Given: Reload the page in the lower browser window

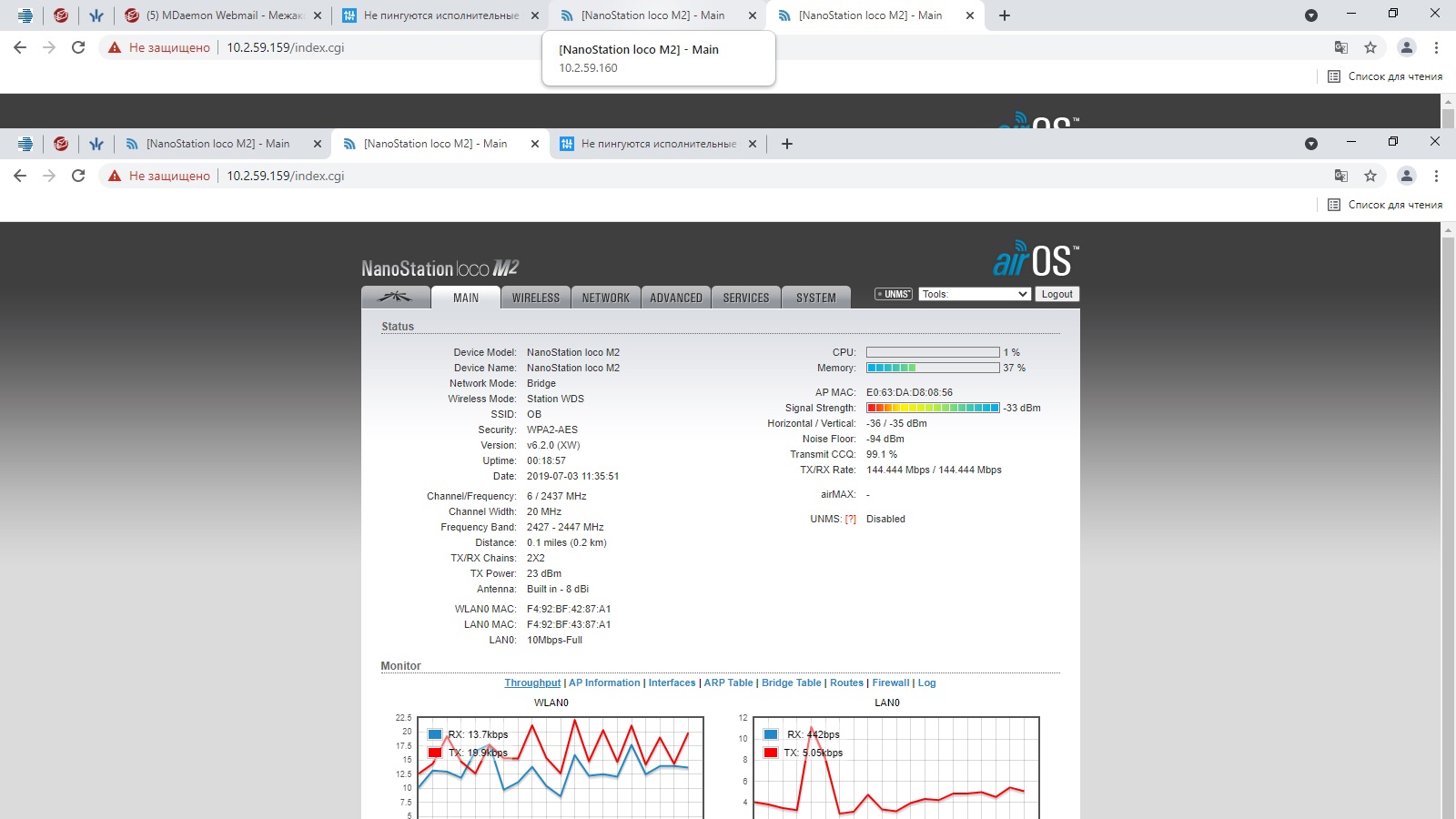Looking at the screenshot, I should [x=78, y=176].
